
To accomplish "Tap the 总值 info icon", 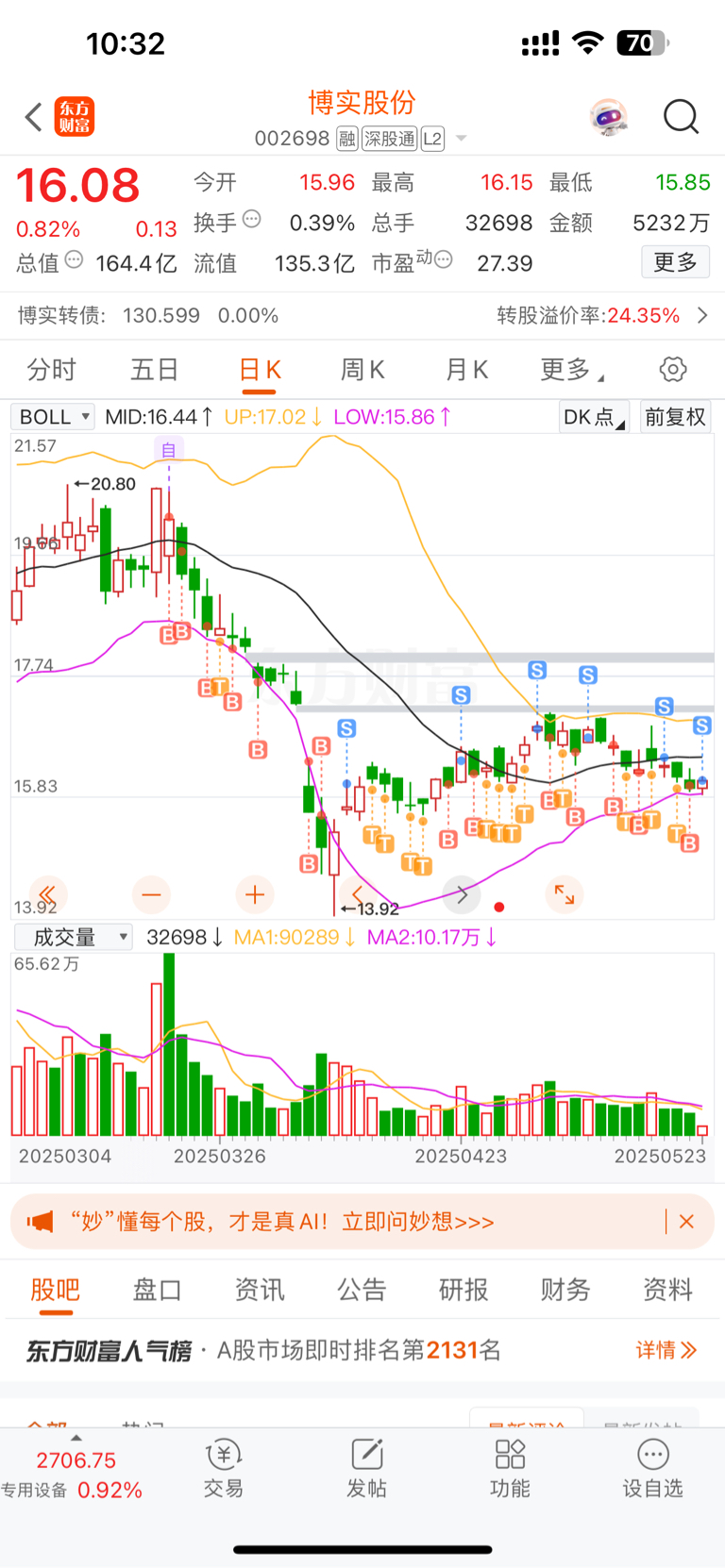I will (74, 259).
